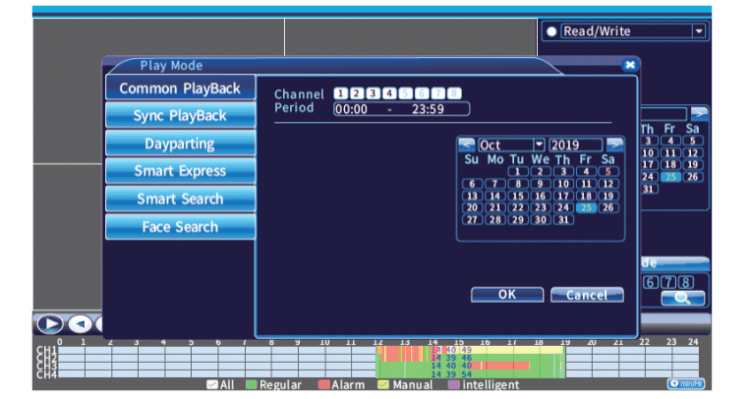750x399 pixels.
Task: Toggle channel 7 in background panel
Action: pyautogui.click(x=668, y=282)
